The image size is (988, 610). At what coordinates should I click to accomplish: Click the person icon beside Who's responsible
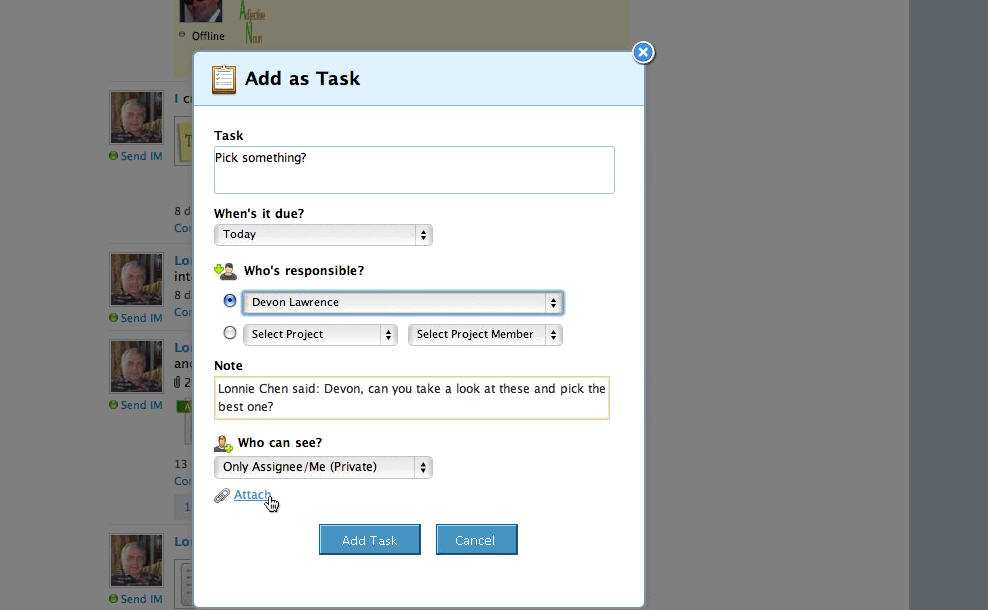click(225, 271)
